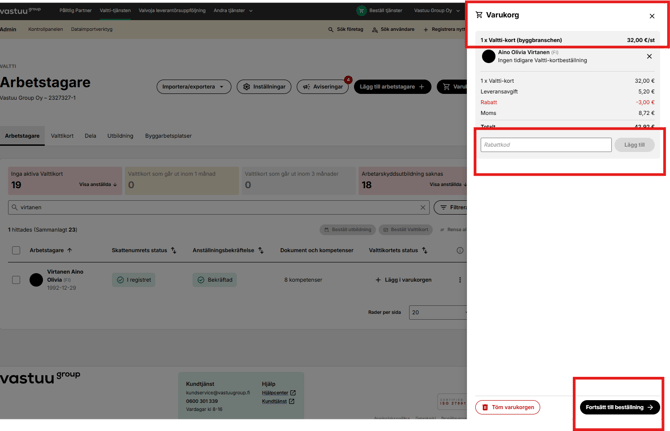670x431 pixels.
Task: Focus the Rabattkod input field
Action: tap(546, 145)
